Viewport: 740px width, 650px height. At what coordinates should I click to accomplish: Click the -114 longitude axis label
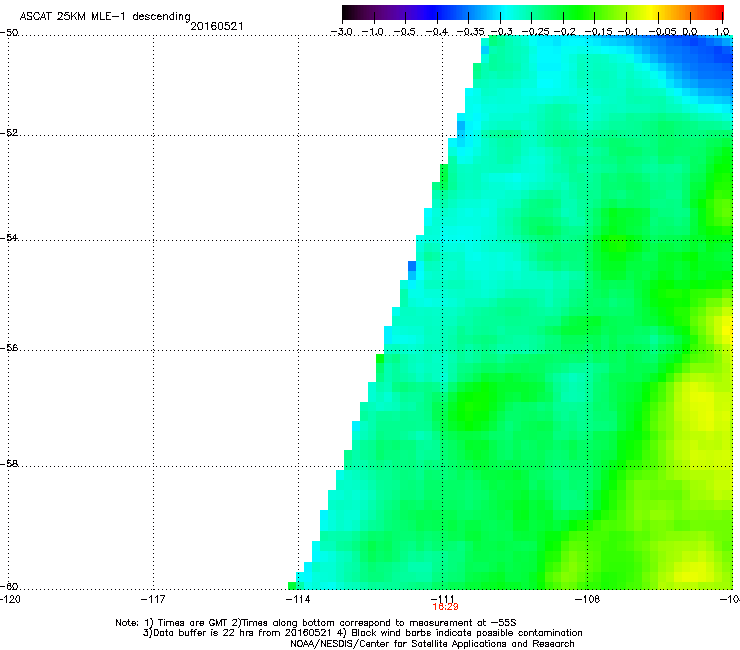tap(298, 599)
